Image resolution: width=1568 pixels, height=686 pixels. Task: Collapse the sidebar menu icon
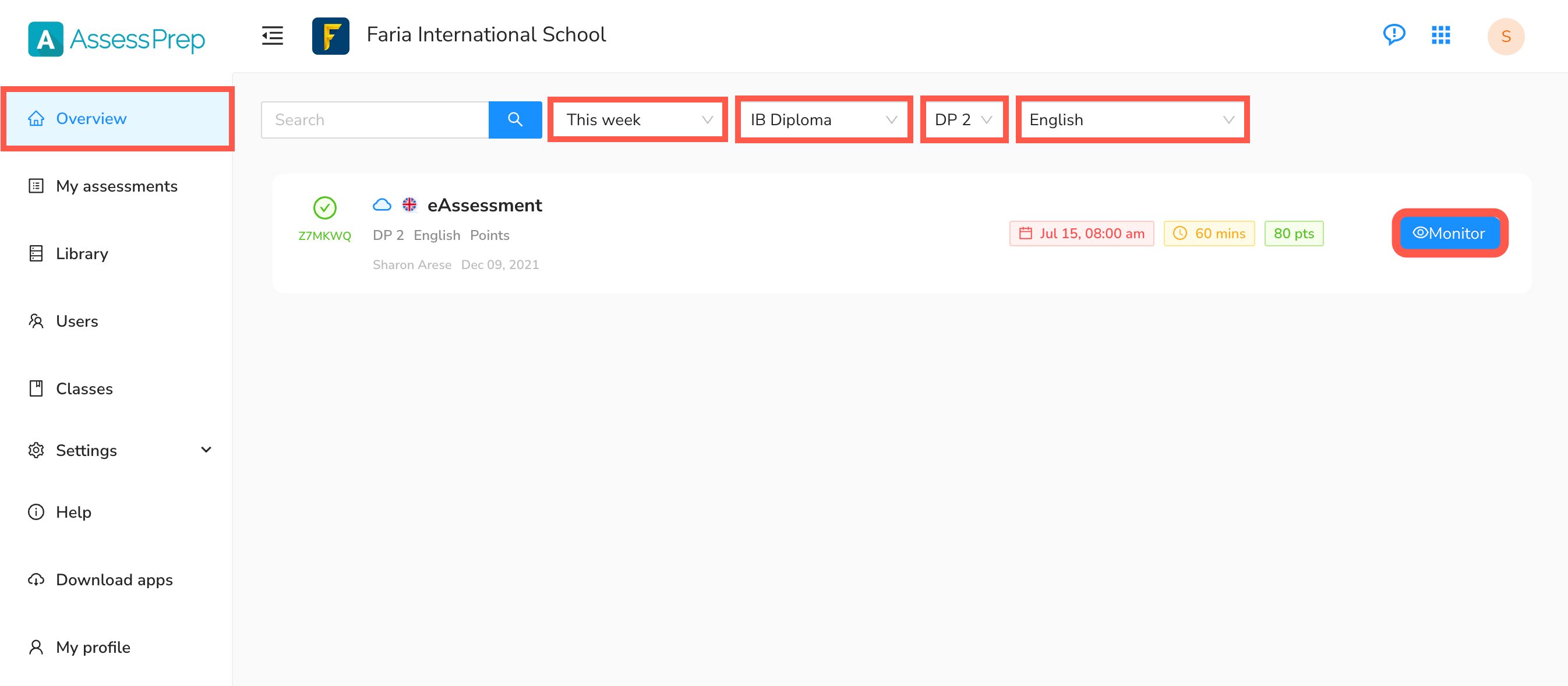[272, 36]
